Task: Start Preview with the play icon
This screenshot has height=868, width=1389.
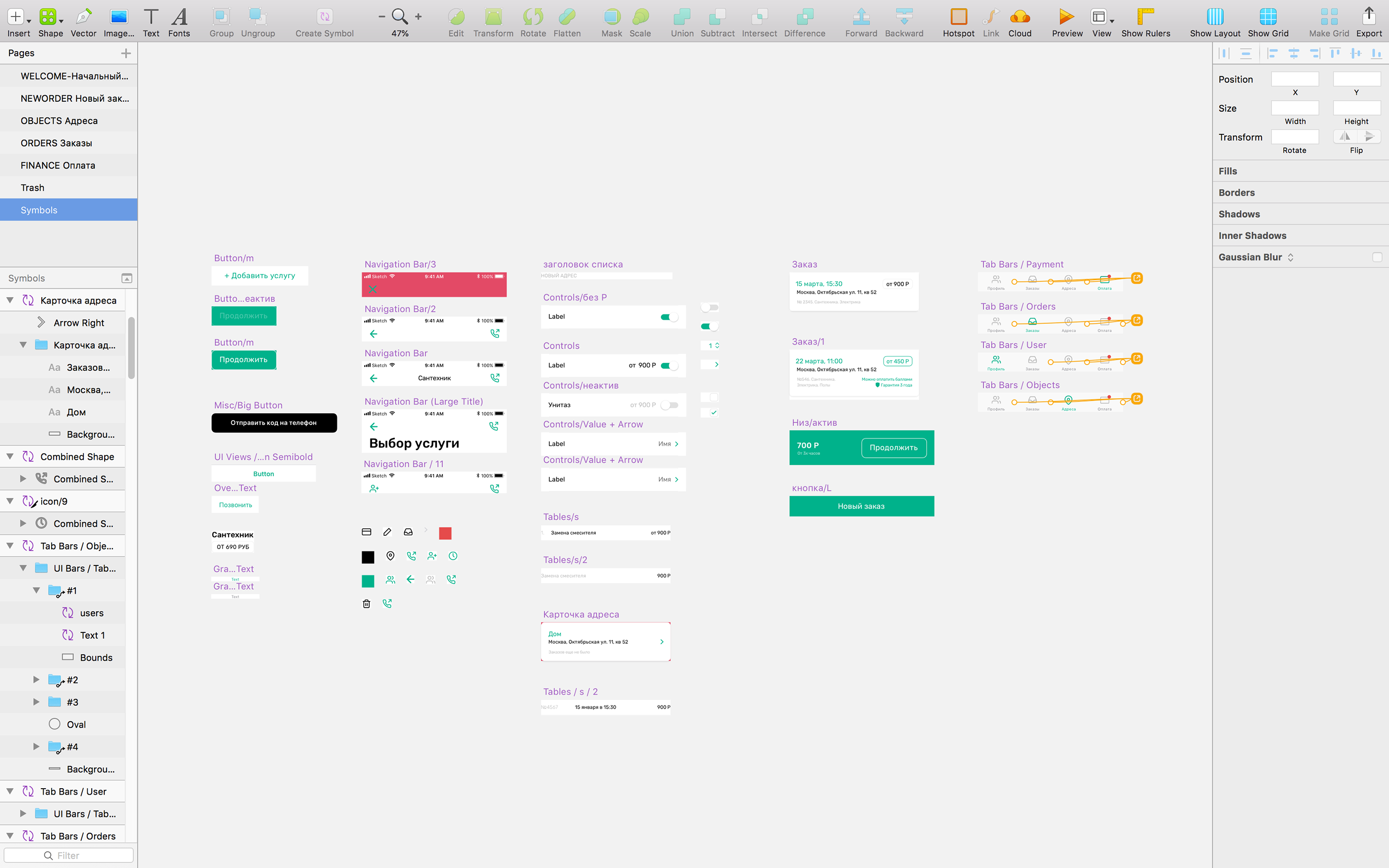Action: [1067, 17]
